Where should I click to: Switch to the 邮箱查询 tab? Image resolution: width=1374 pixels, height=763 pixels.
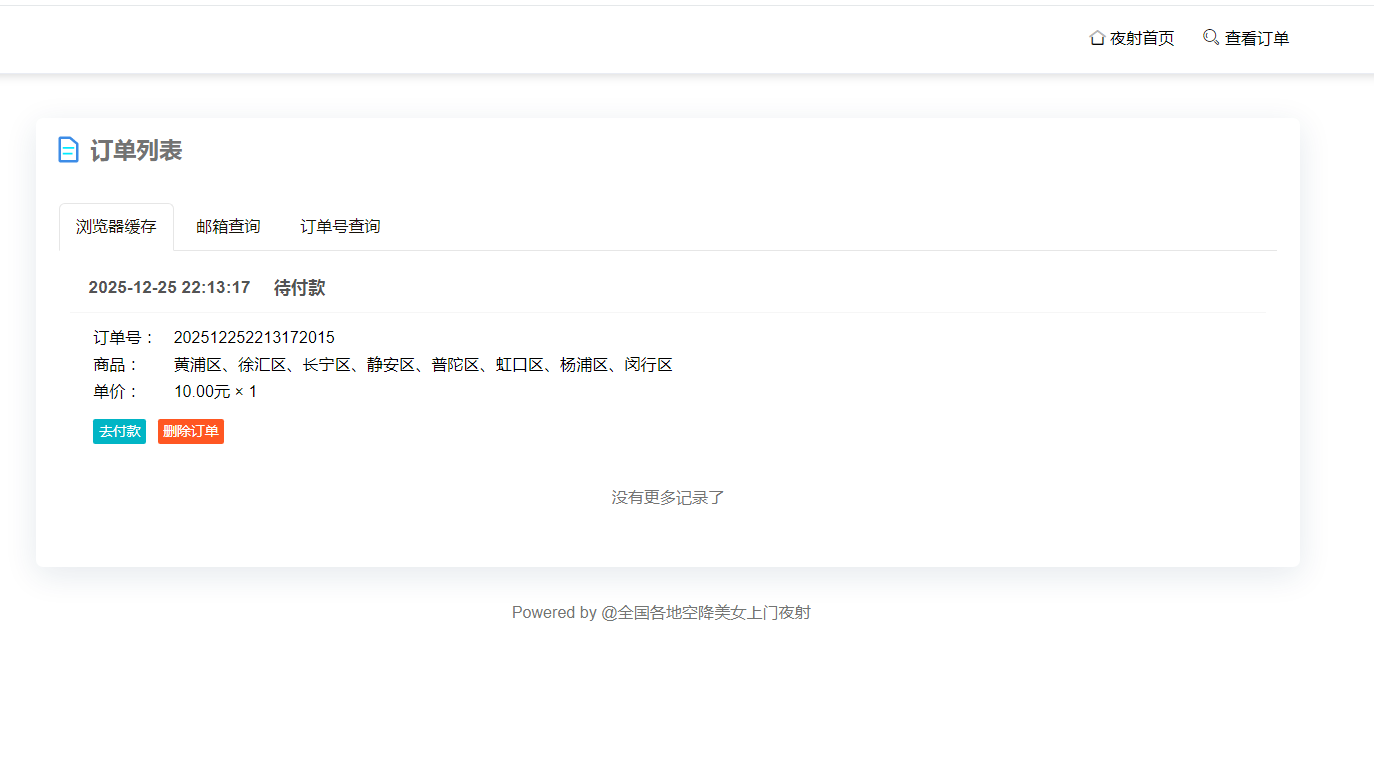[228, 226]
